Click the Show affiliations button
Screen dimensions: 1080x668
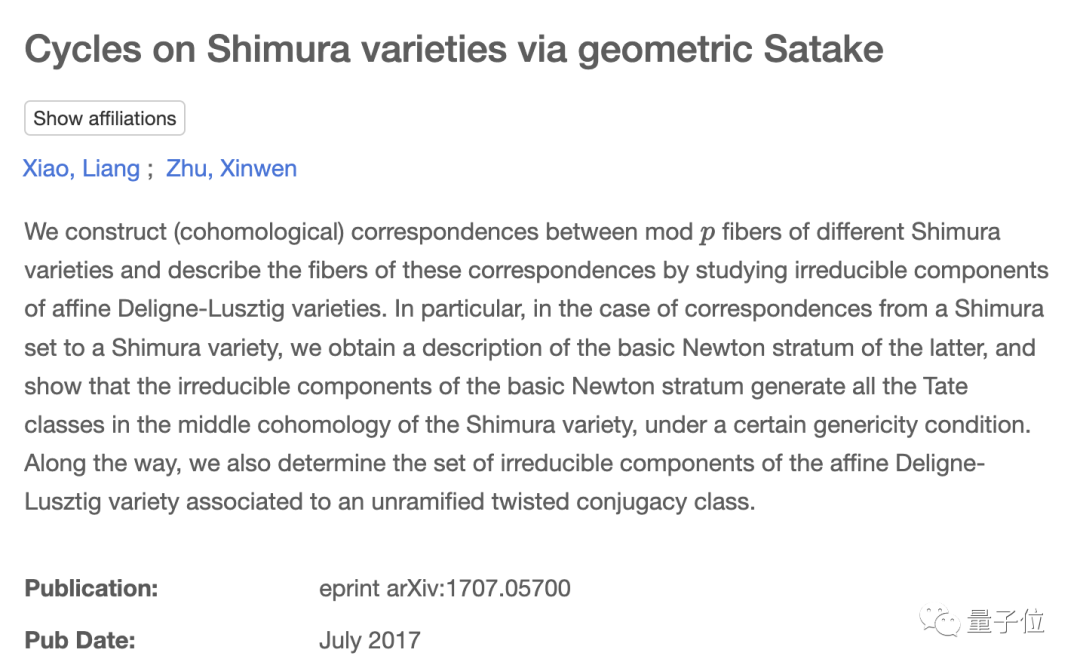click(x=105, y=118)
